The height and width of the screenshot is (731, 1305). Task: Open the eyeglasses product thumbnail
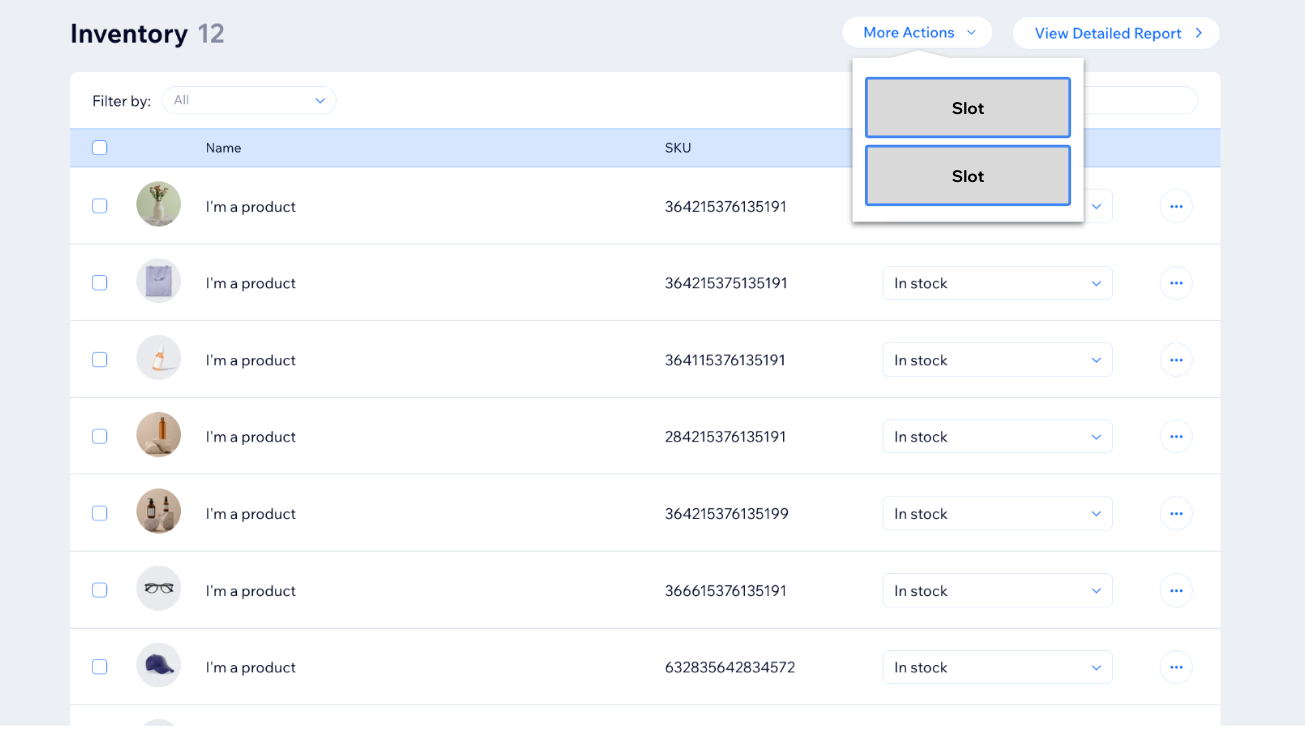point(159,588)
